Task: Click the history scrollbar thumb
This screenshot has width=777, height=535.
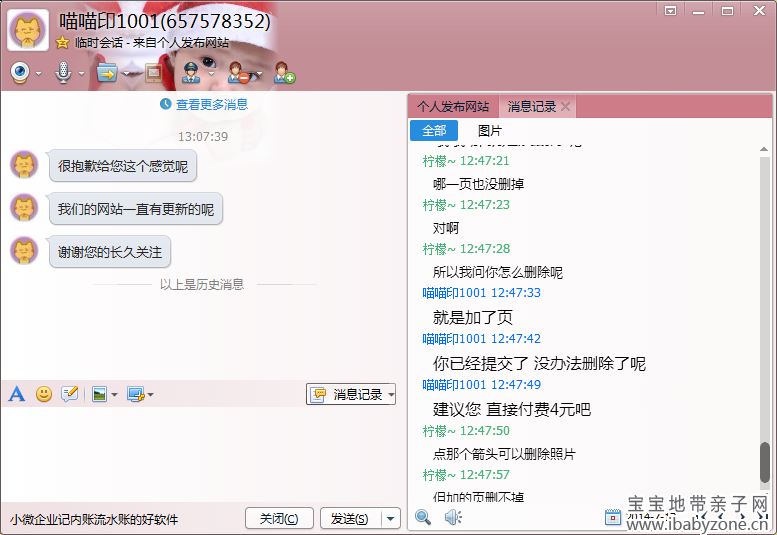Action: tap(765, 462)
